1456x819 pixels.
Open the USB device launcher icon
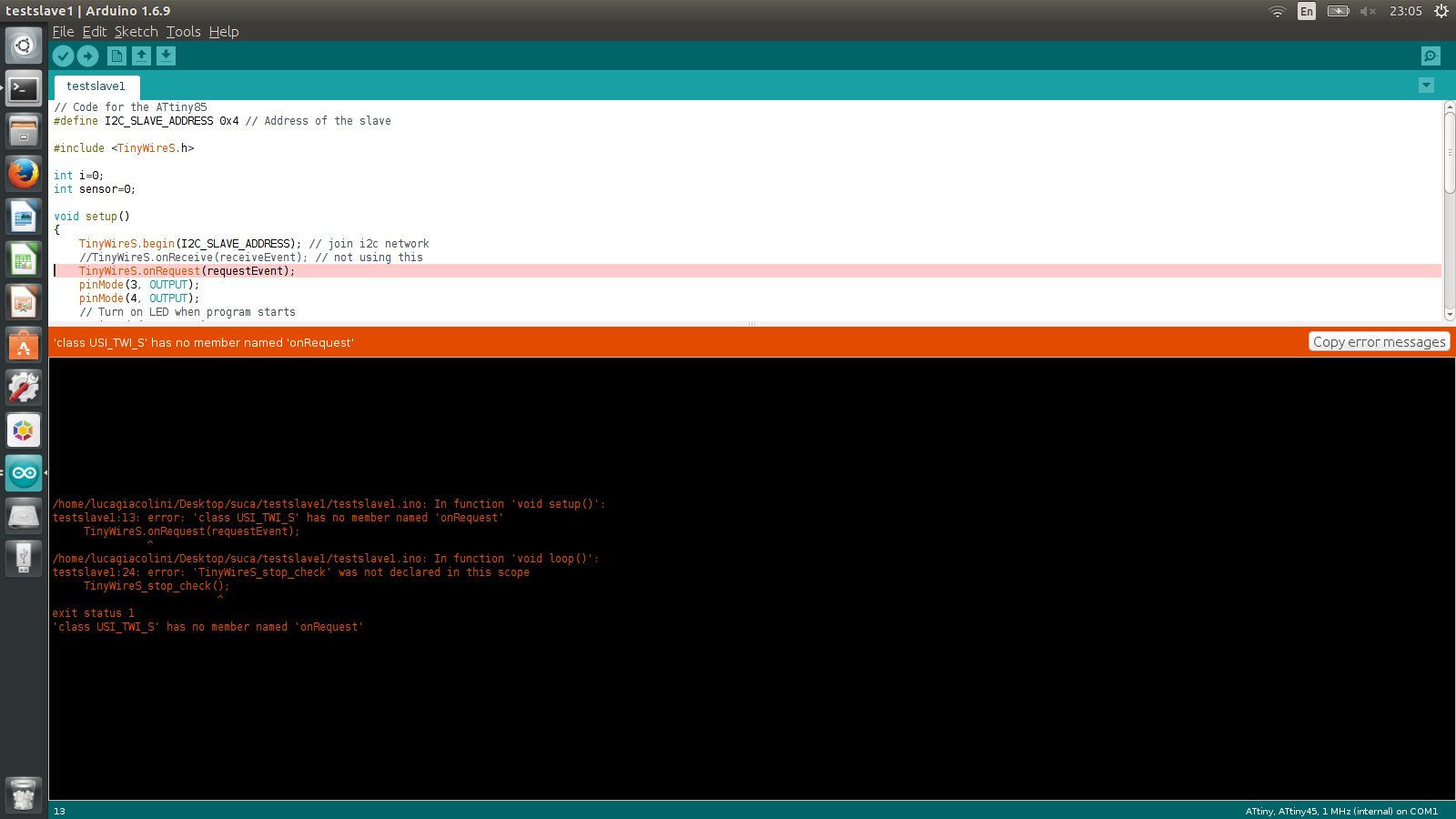(24, 559)
